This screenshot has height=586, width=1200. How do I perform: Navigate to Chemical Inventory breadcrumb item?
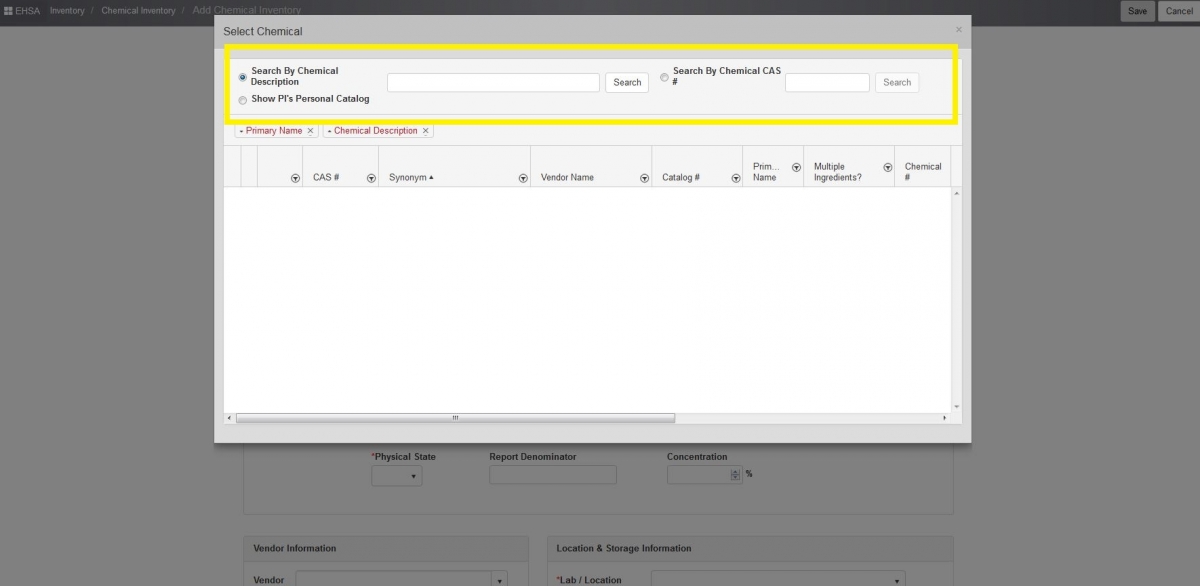click(x=138, y=10)
